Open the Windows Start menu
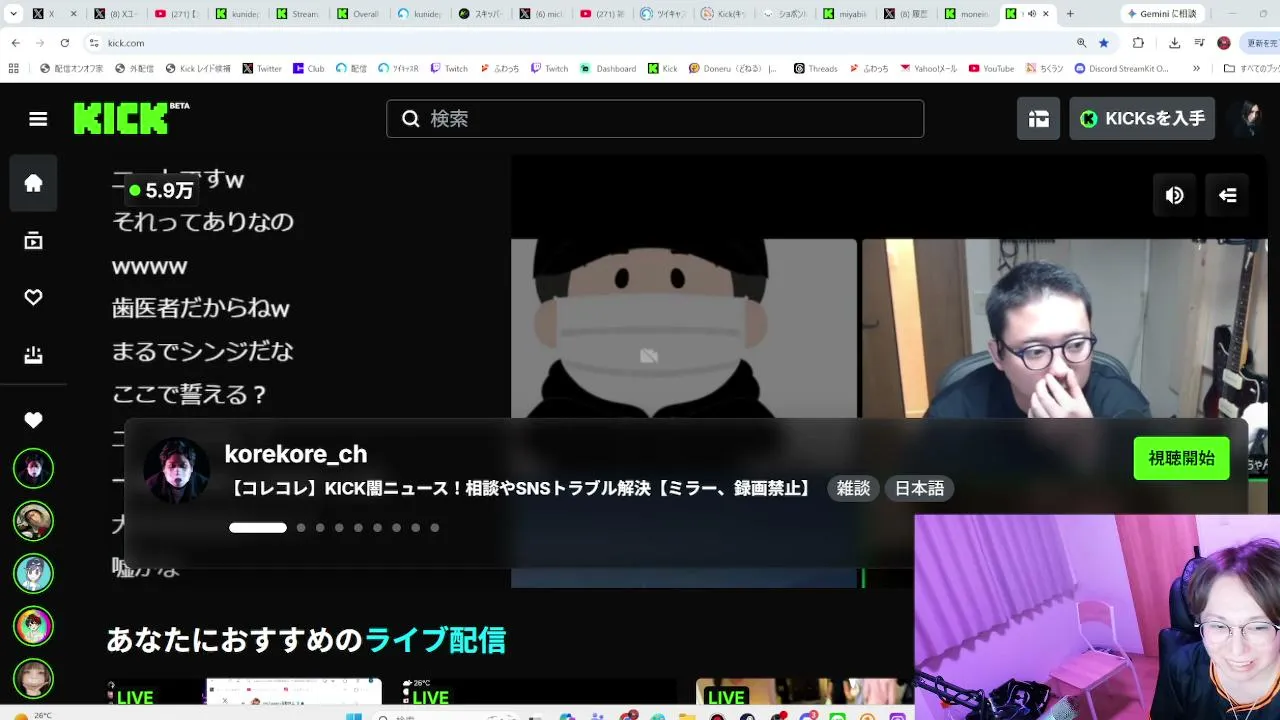Viewport: 1280px width, 720px height. click(x=354, y=716)
